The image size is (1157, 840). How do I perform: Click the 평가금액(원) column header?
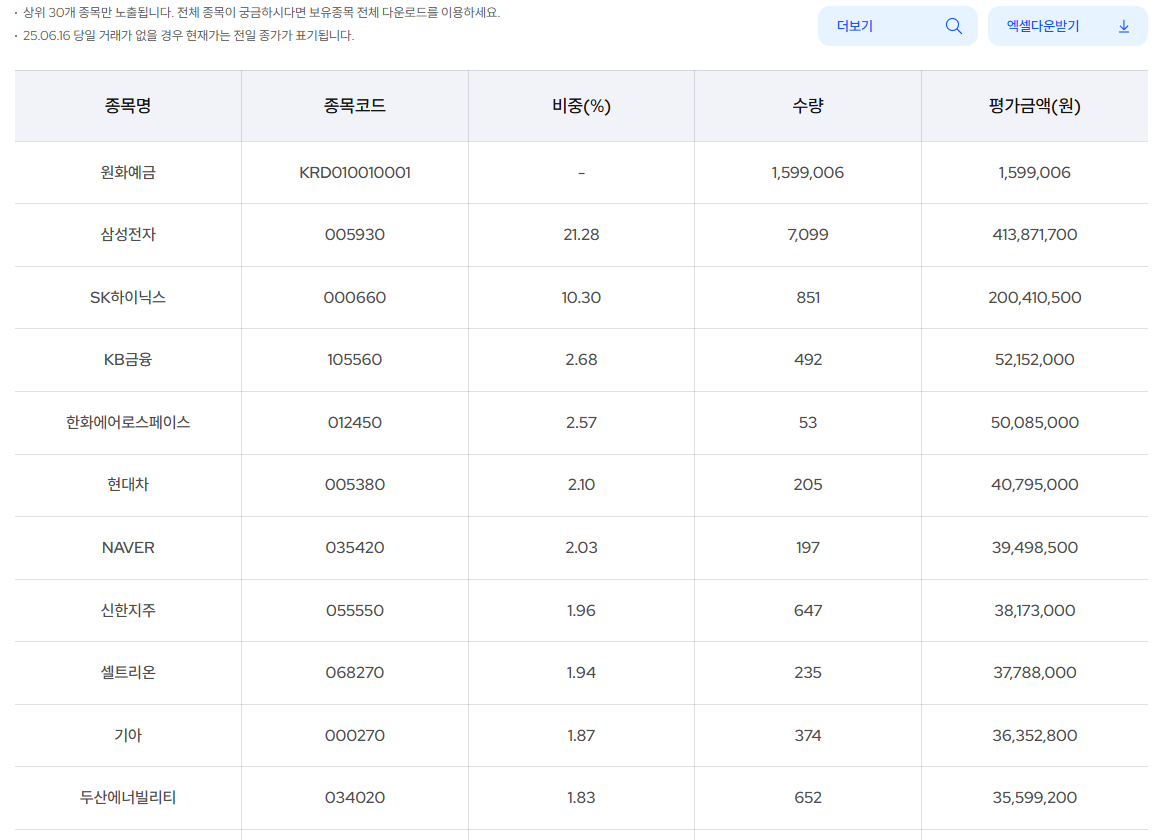(x=1035, y=106)
